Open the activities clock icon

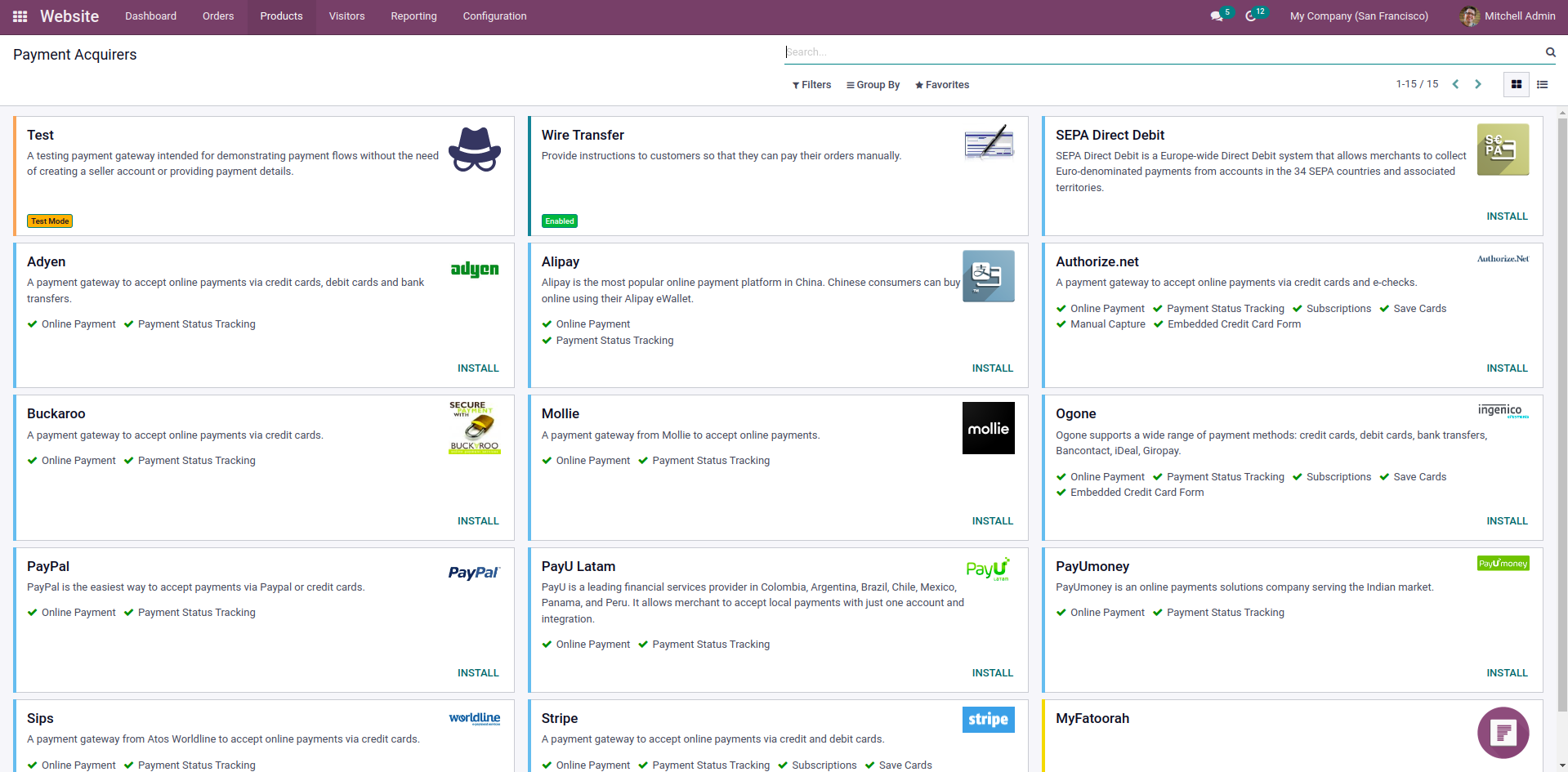click(x=1251, y=16)
